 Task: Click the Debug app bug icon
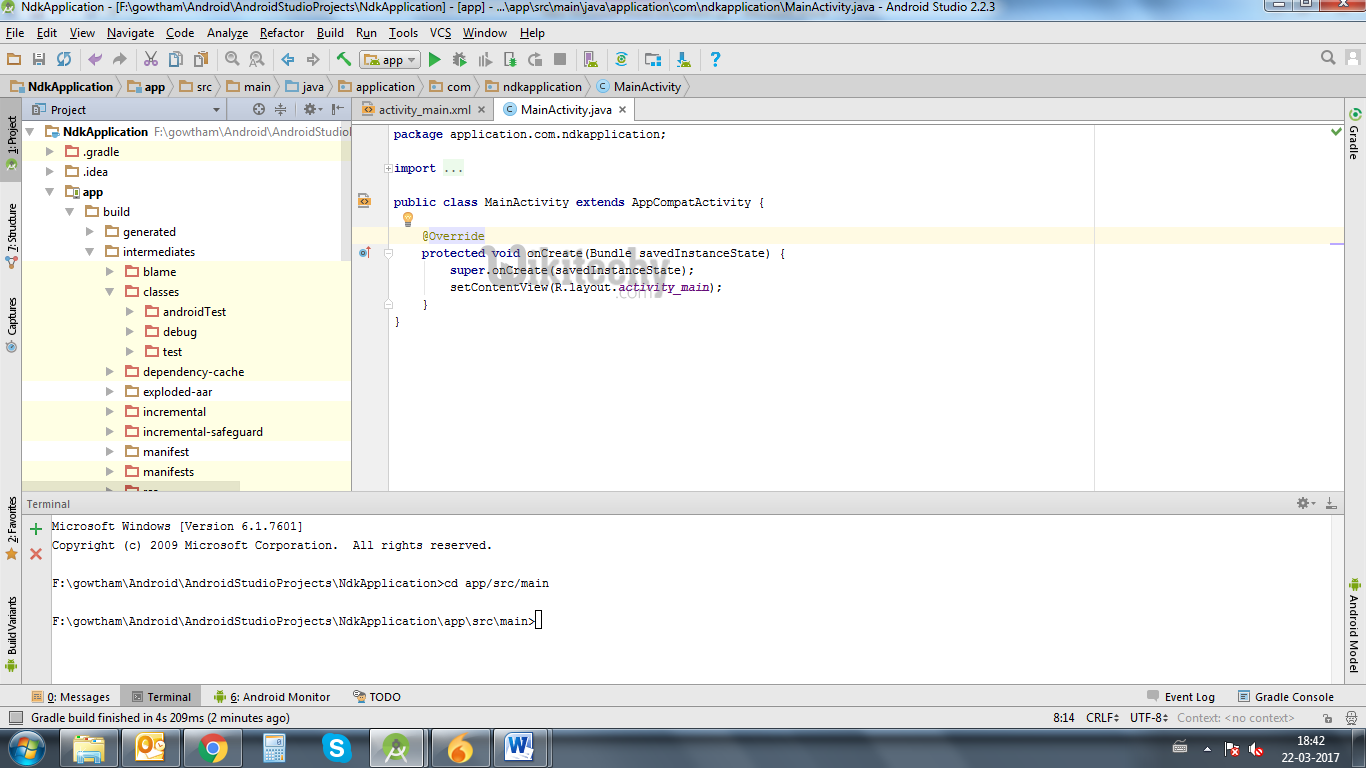click(x=459, y=60)
